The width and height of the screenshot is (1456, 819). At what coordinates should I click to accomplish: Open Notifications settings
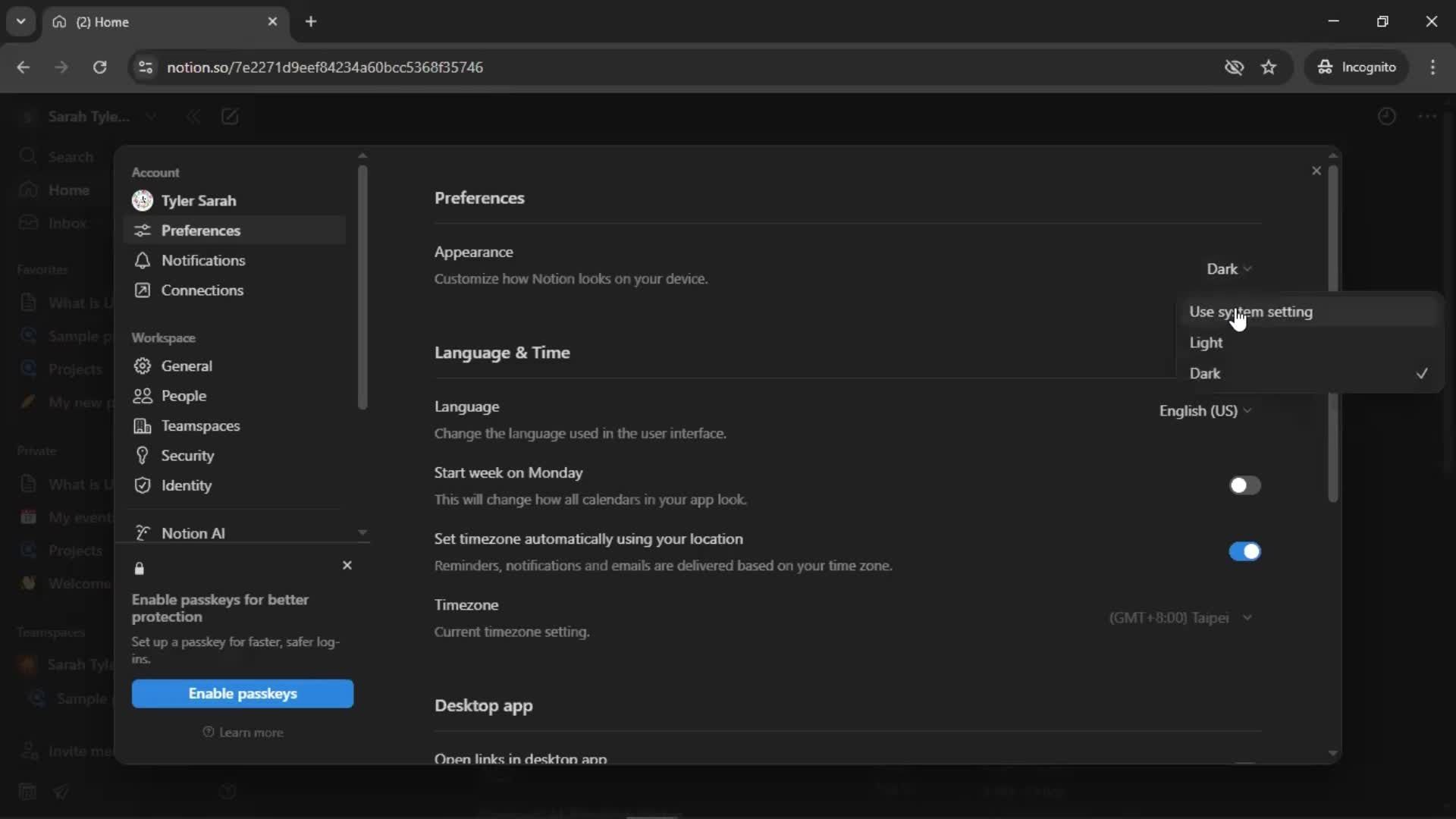click(x=234, y=260)
